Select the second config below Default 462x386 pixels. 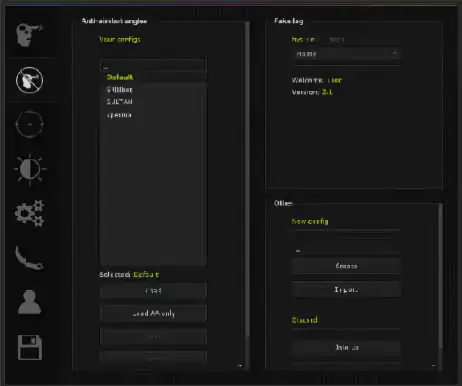[153, 90]
